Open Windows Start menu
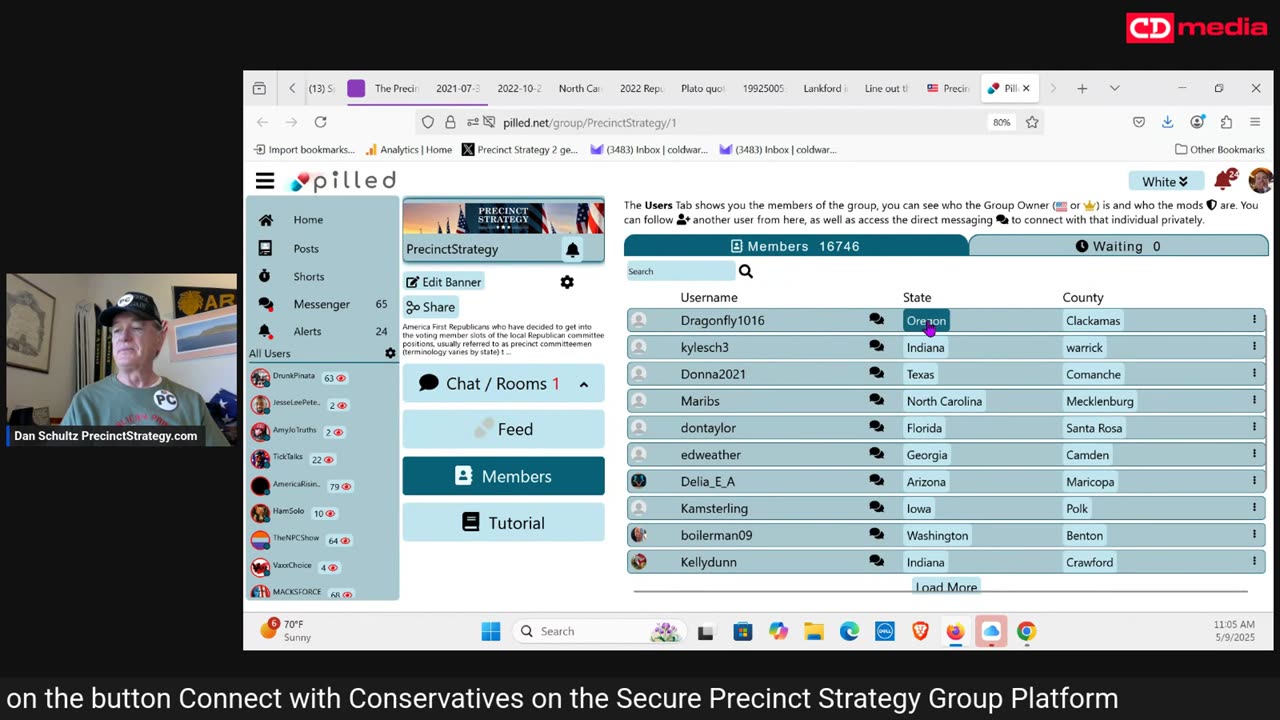The height and width of the screenshot is (720, 1280). coord(490,631)
